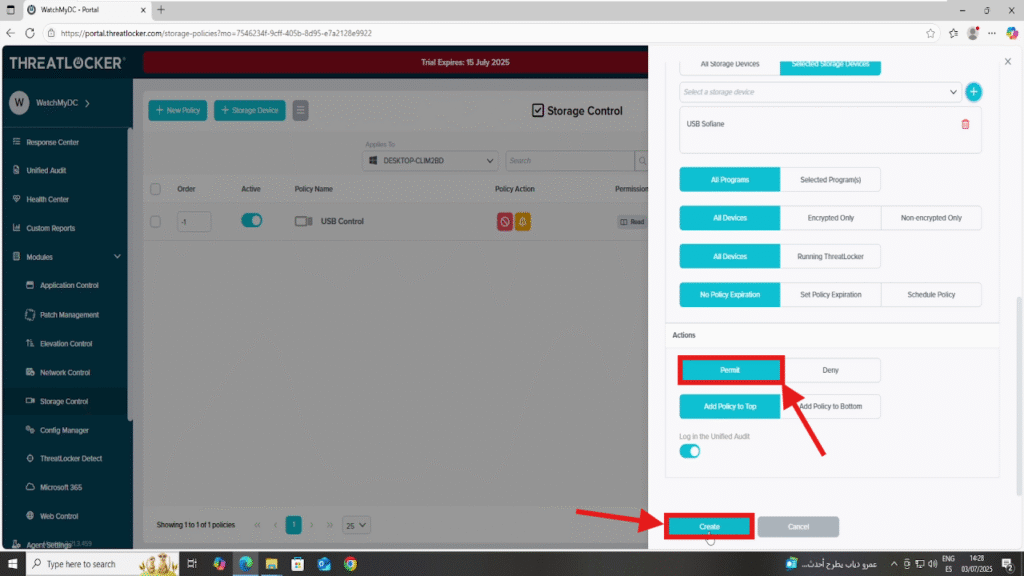Click the Cancel button
This screenshot has width=1024, height=576.
coord(798,526)
